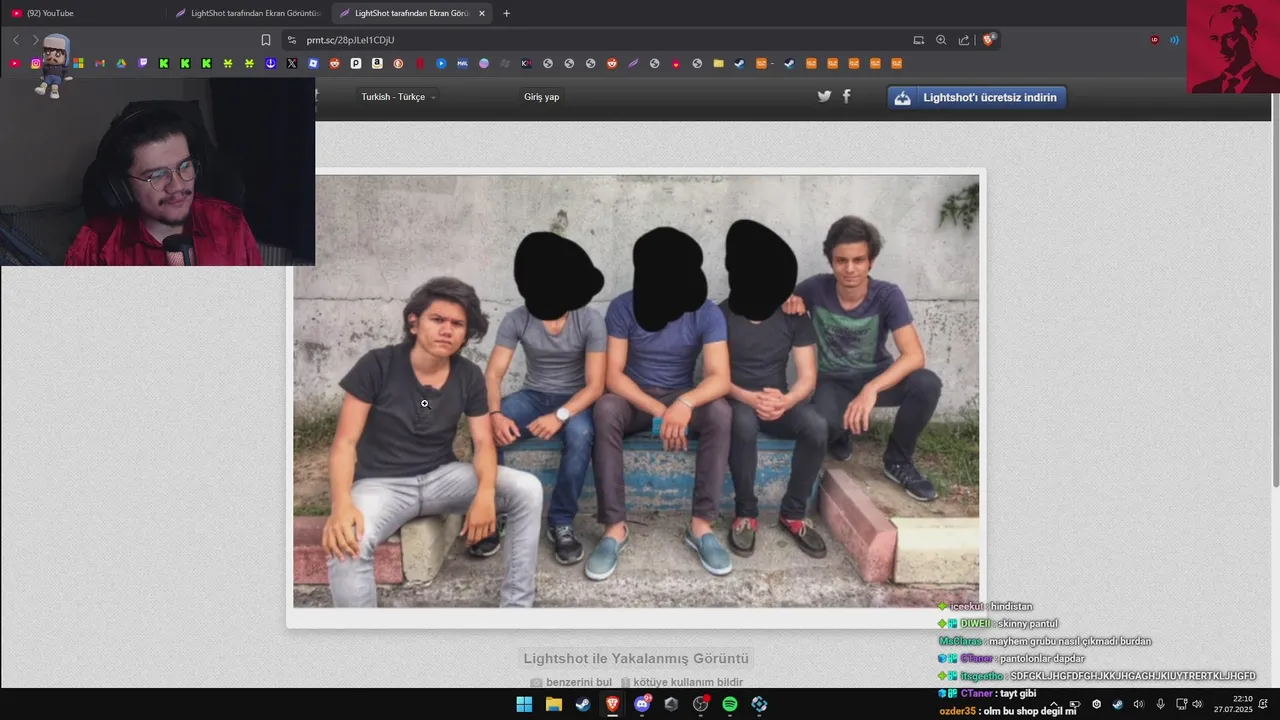Open the Amazon bookmark icon
The height and width of the screenshot is (720, 1280).
click(377, 63)
